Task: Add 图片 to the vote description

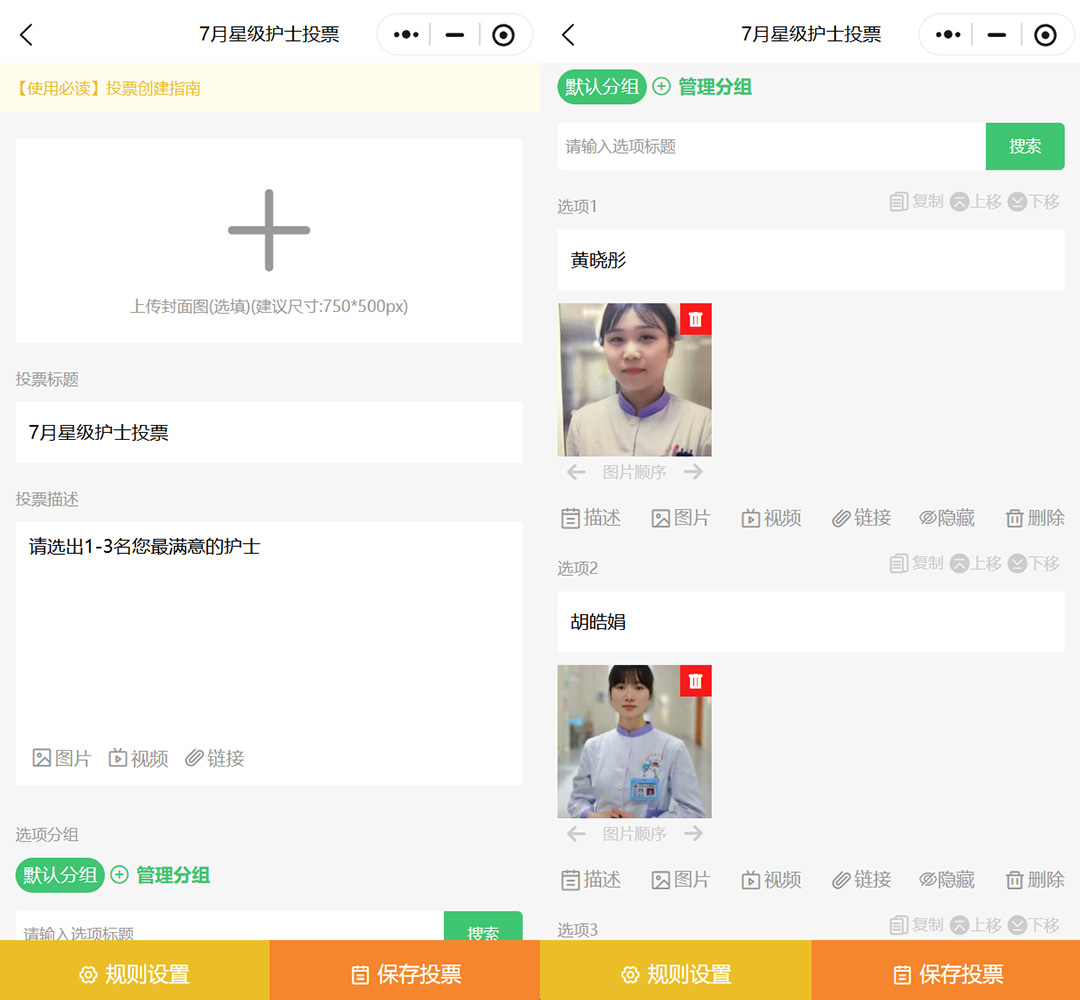Action: point(62,758)
